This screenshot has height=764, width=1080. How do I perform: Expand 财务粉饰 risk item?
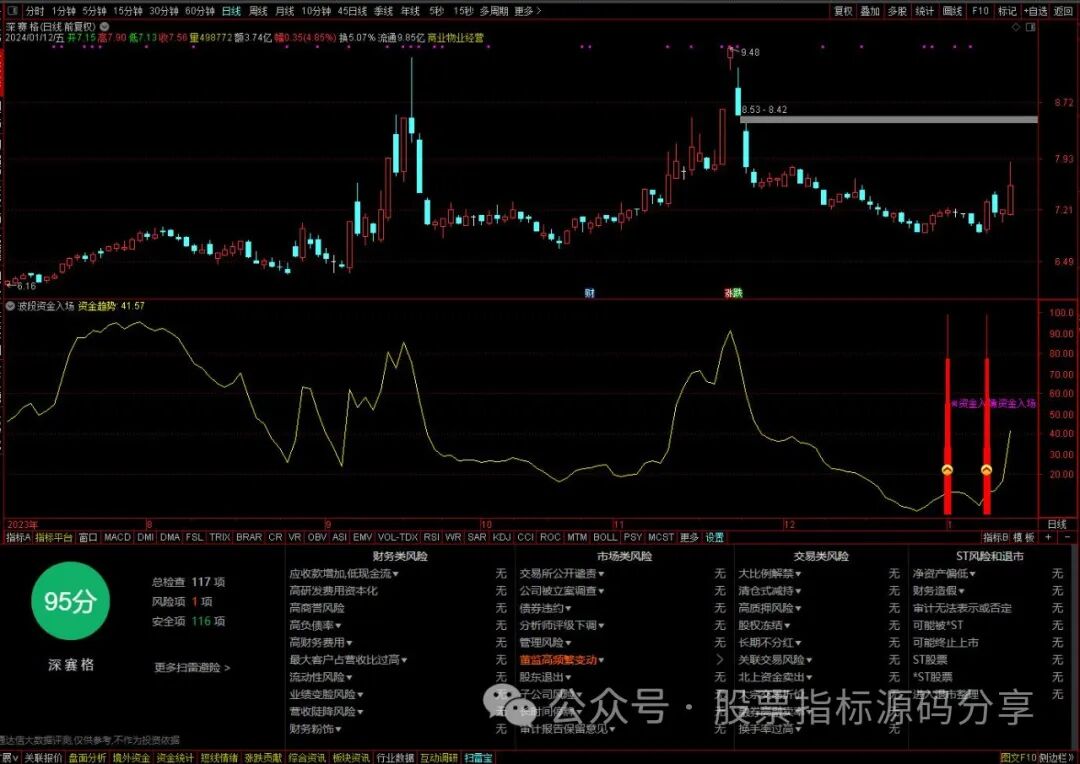315,729
